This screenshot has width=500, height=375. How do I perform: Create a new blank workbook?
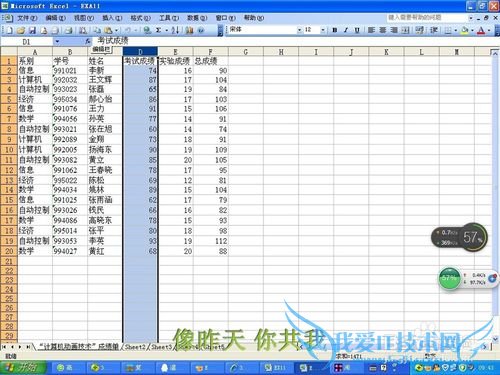(x=10, y=30)
